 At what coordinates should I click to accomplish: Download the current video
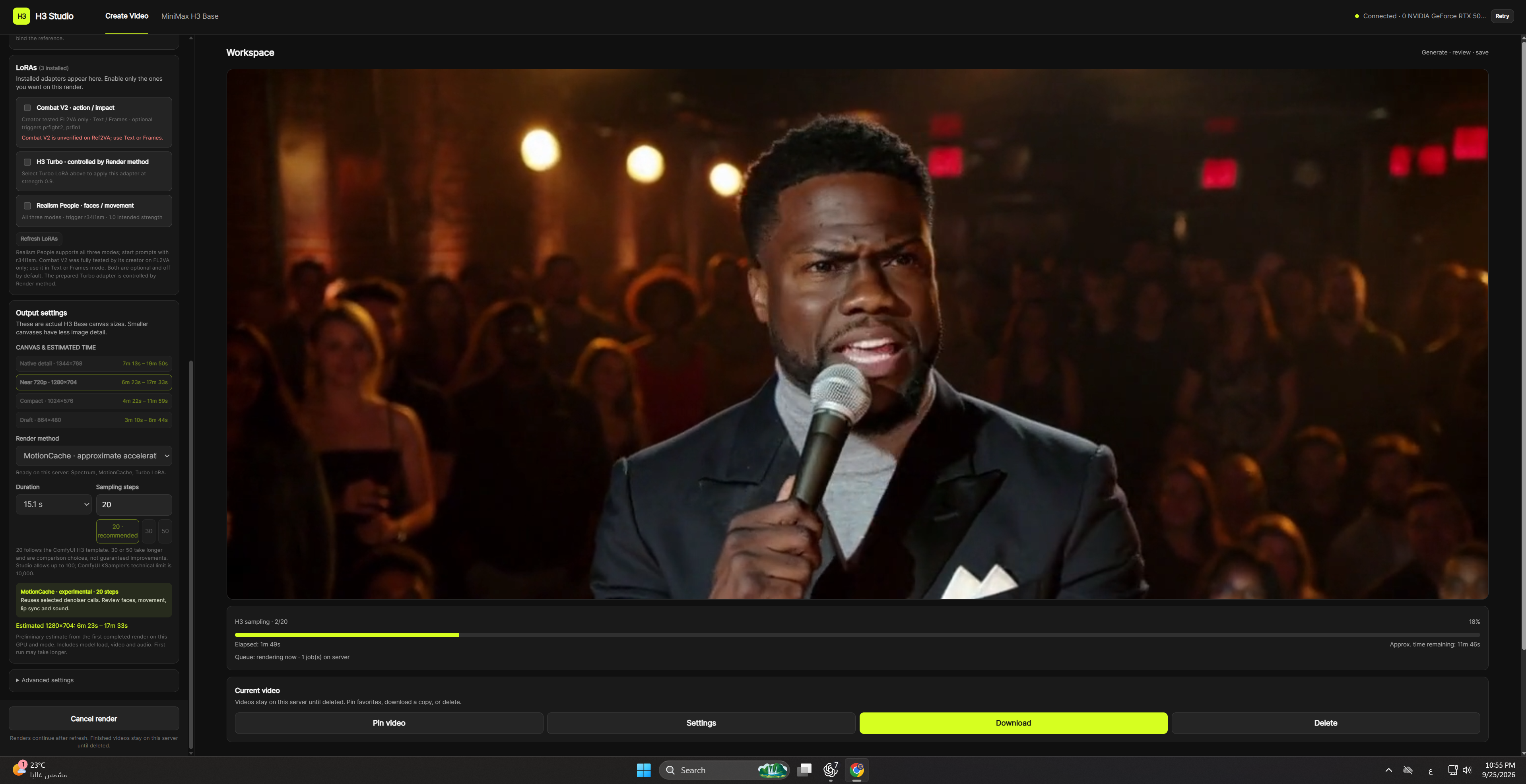click(x=1013, y=723)
